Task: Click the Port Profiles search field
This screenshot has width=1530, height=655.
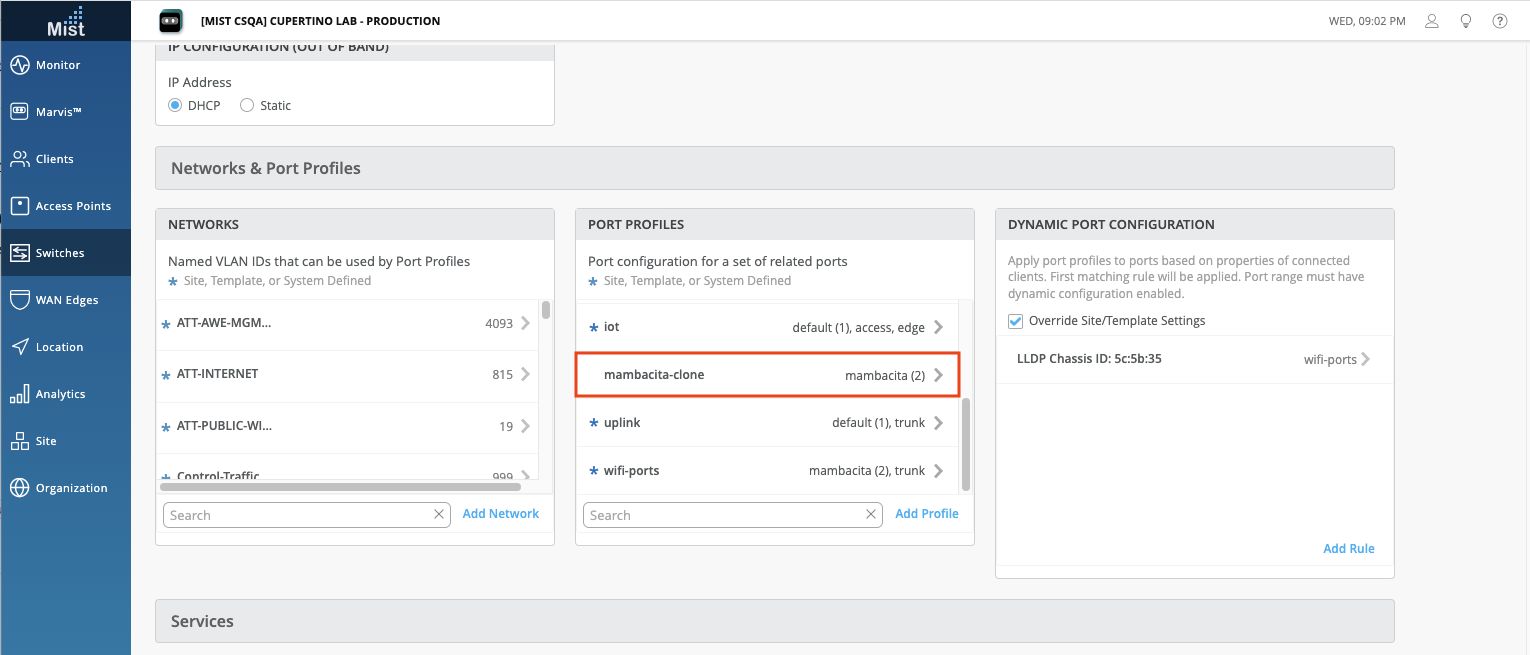Action: pyautogui.click(x=725, y=515)
